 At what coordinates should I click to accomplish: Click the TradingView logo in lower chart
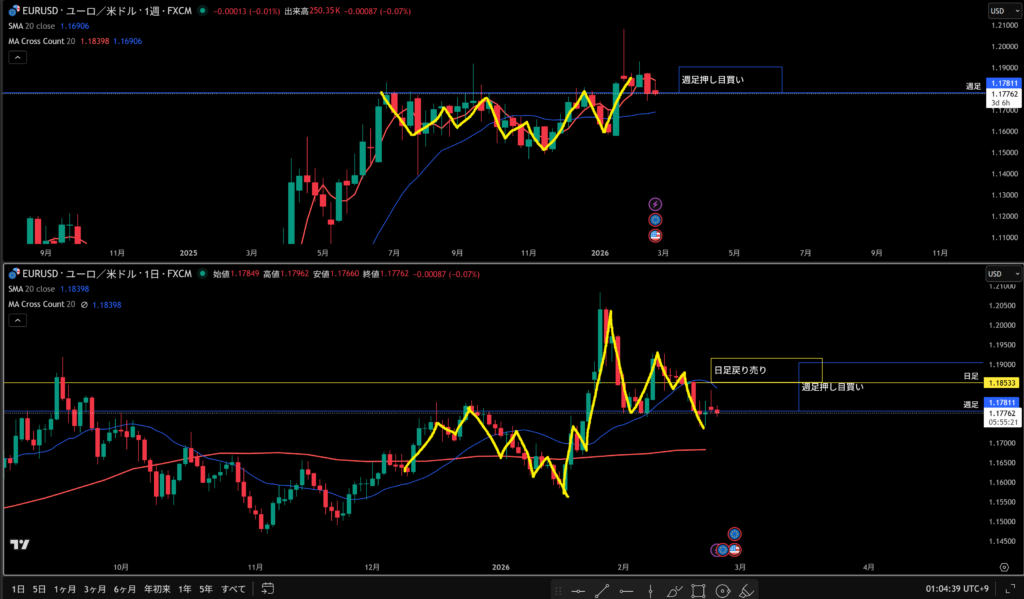18,544
